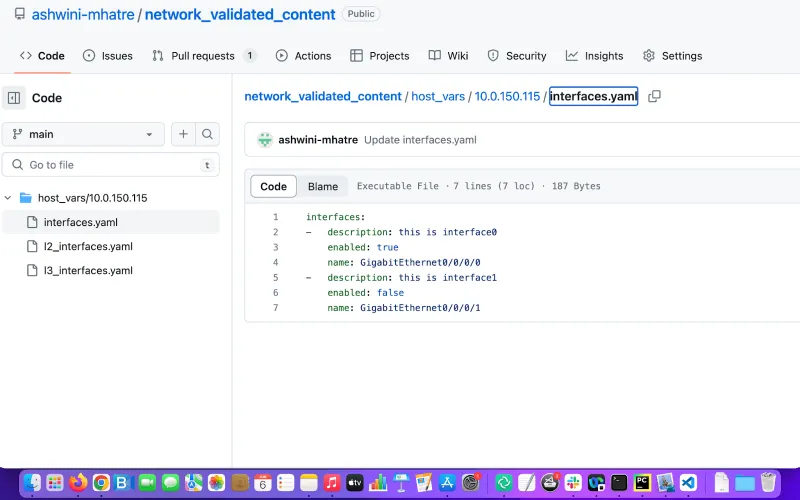
Task: Open Finder from the dock
Action: (31, 483)
